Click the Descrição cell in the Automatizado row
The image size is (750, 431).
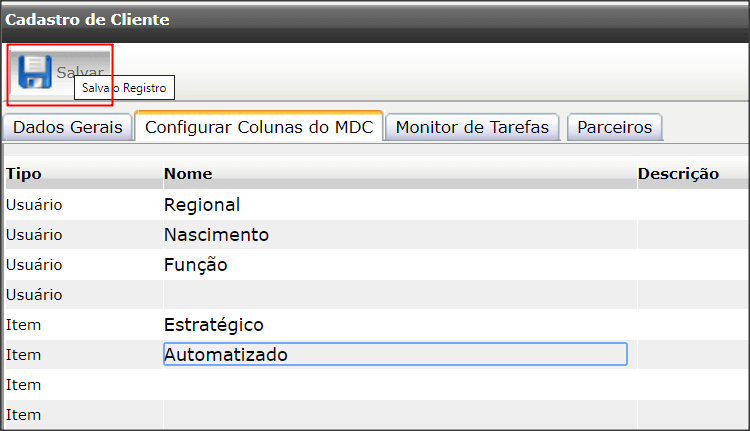point(693,354)
